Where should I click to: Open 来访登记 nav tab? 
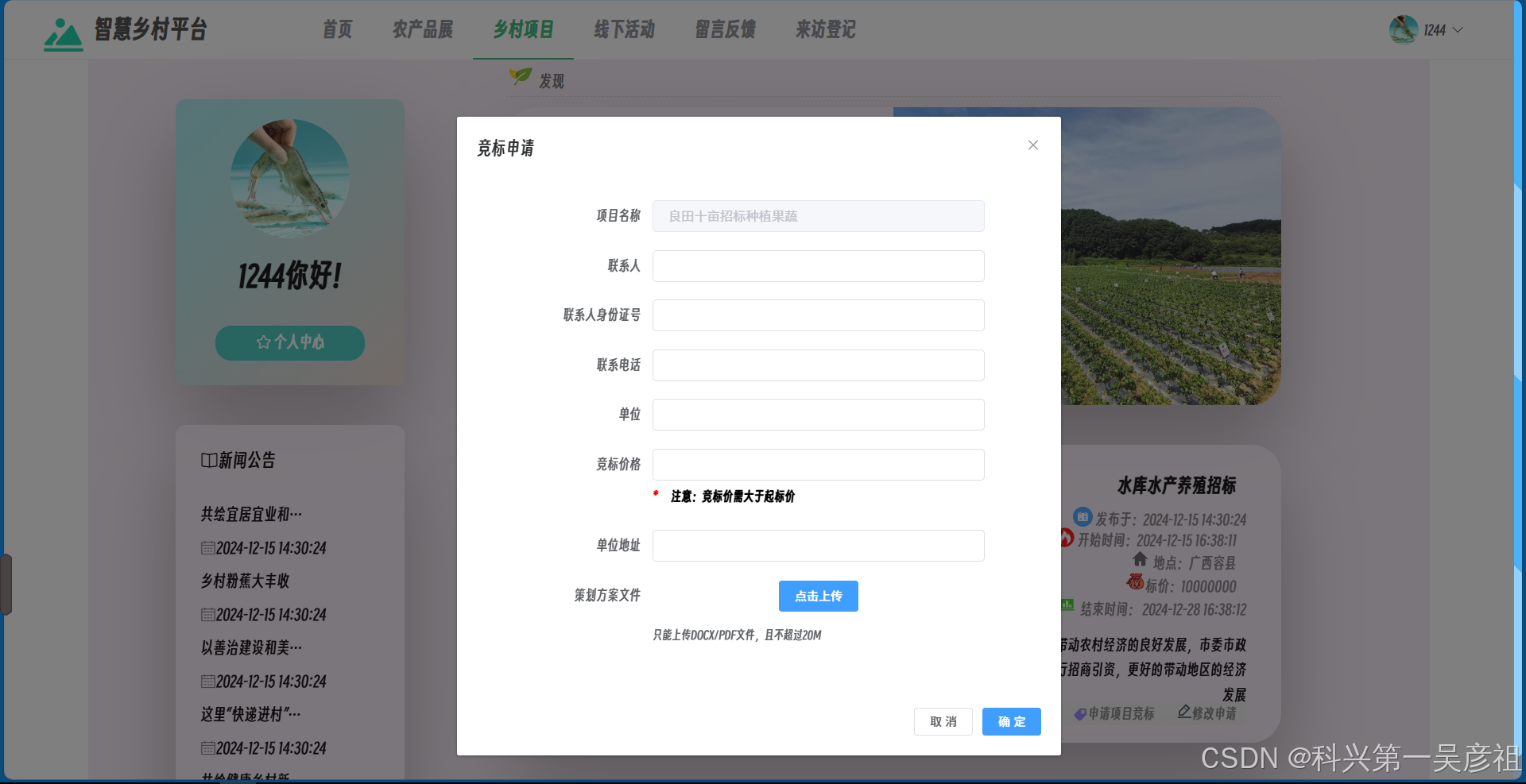pos(826,29)
